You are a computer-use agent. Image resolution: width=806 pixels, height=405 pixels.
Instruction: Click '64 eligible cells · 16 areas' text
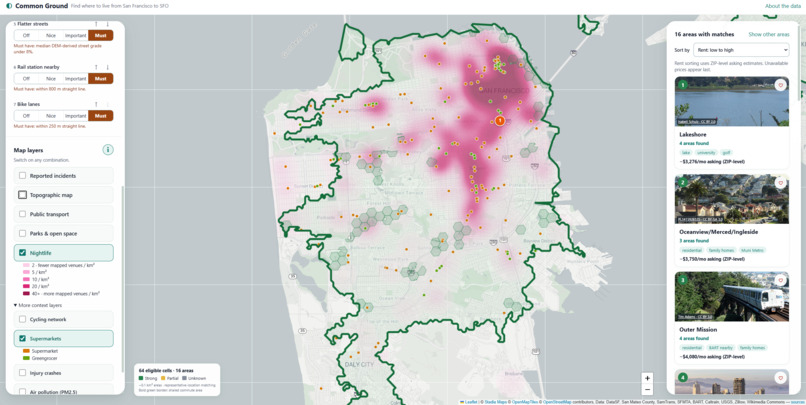click(166, 371)
